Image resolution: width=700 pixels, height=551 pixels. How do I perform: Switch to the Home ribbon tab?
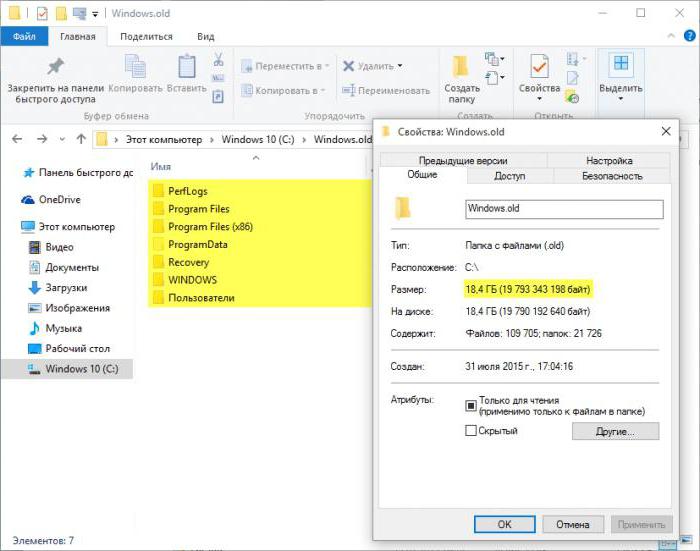click(x=78, y=36)
